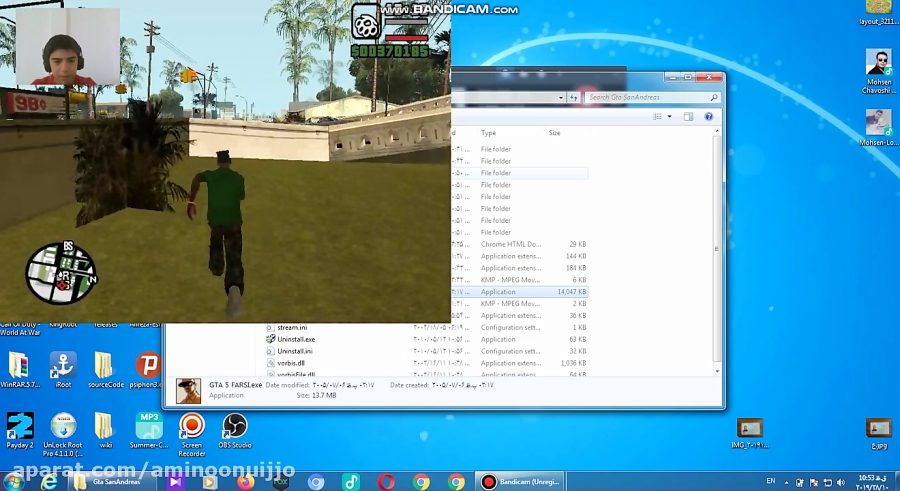Viewport: 900px width, 491px height.
Task: Select the KMP MPEG Movie 6 KB row
Action: pos(519,280)
